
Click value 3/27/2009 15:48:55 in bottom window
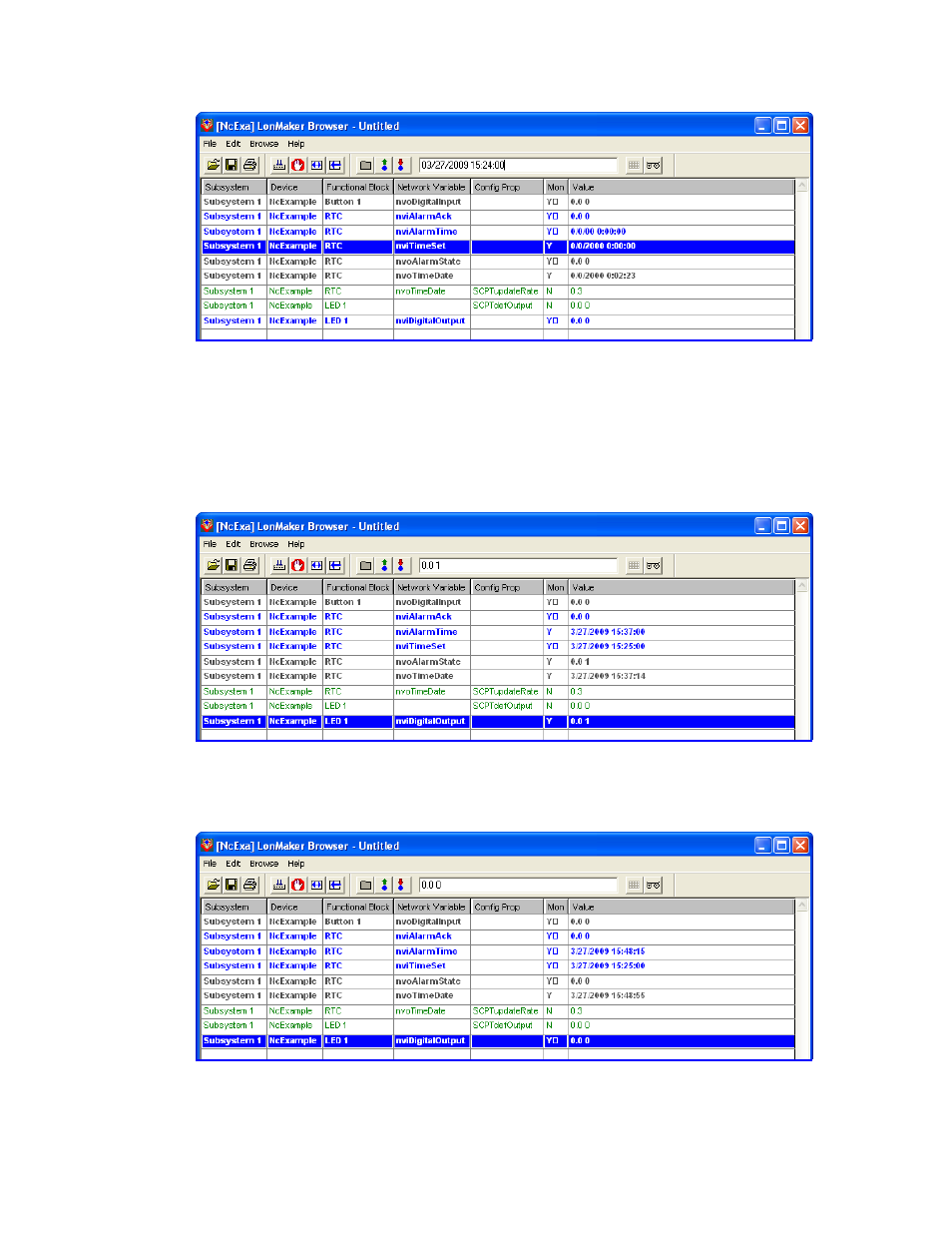point(608,995)
